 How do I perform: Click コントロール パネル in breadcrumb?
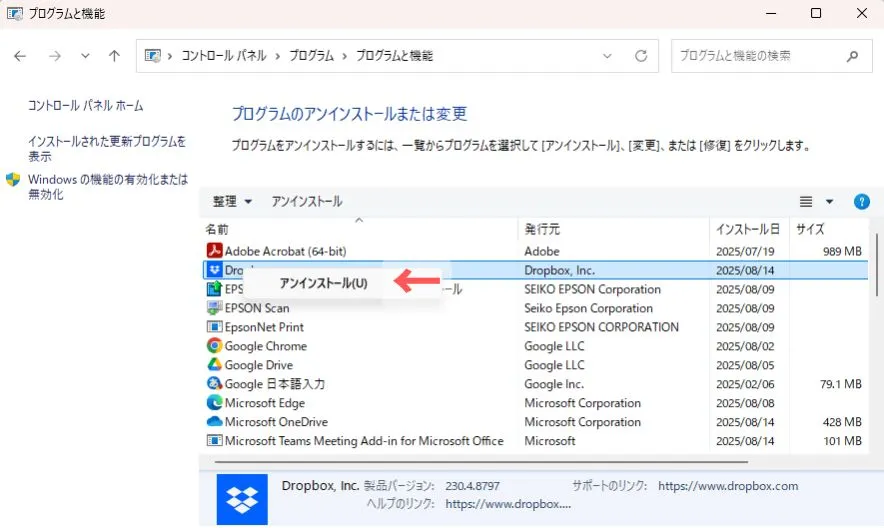point(224,56)
